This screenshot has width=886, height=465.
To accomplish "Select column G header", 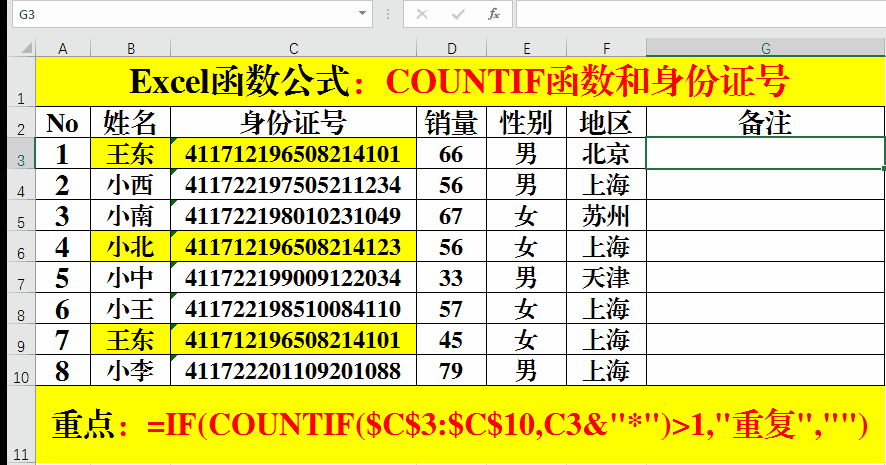I will click(766, 48).
